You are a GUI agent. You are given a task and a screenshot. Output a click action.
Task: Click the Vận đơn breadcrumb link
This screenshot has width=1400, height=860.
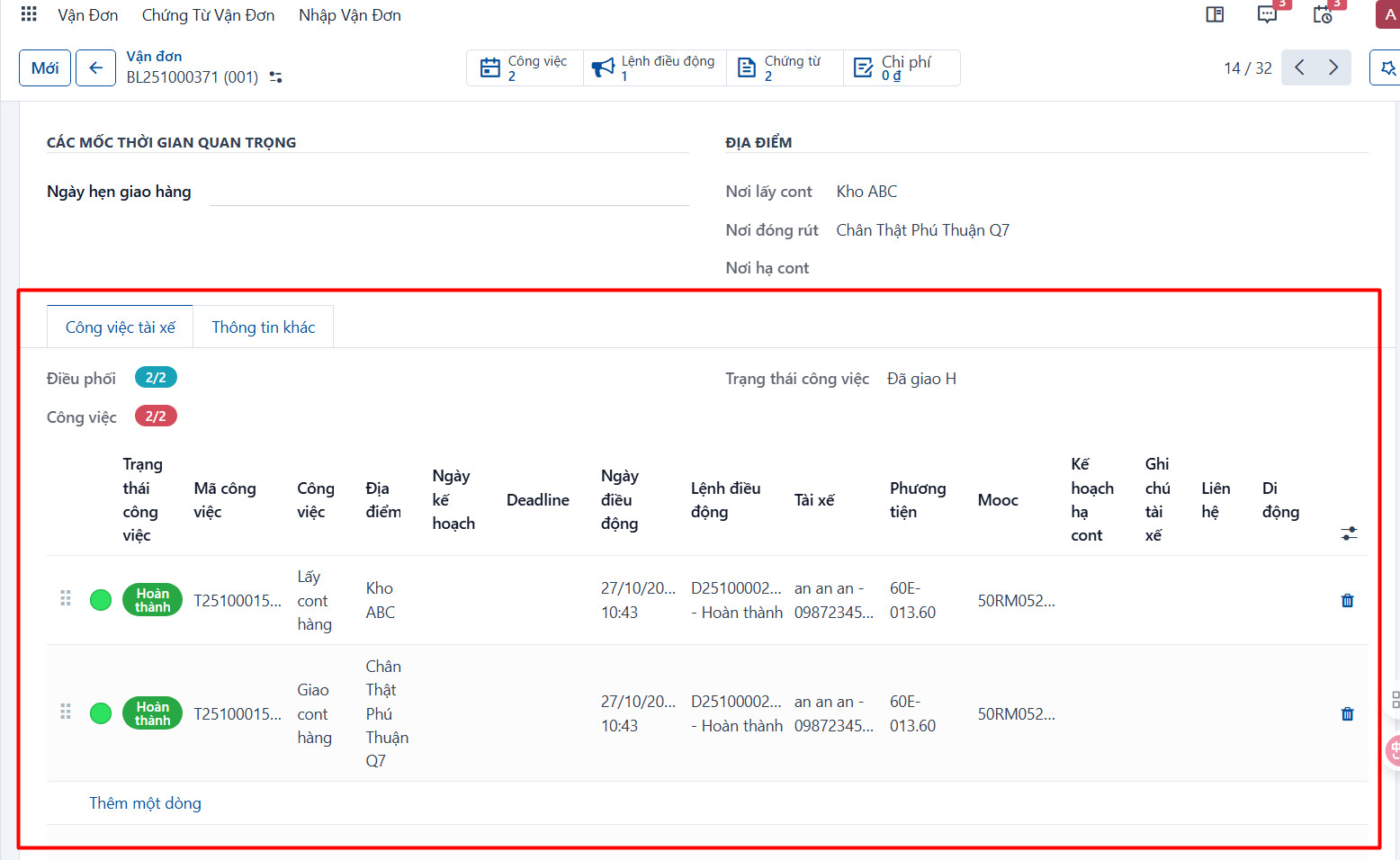154,57
